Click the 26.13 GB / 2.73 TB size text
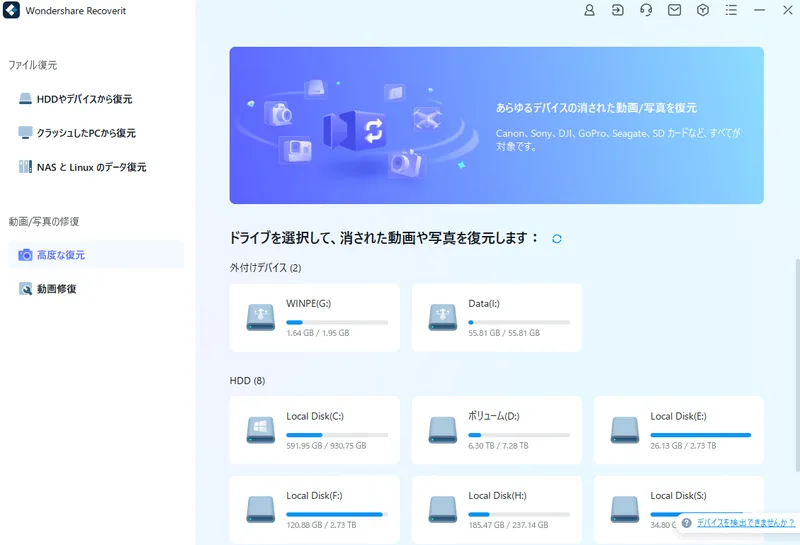This screenshot has height=545, width=800. tap(683, 446)
